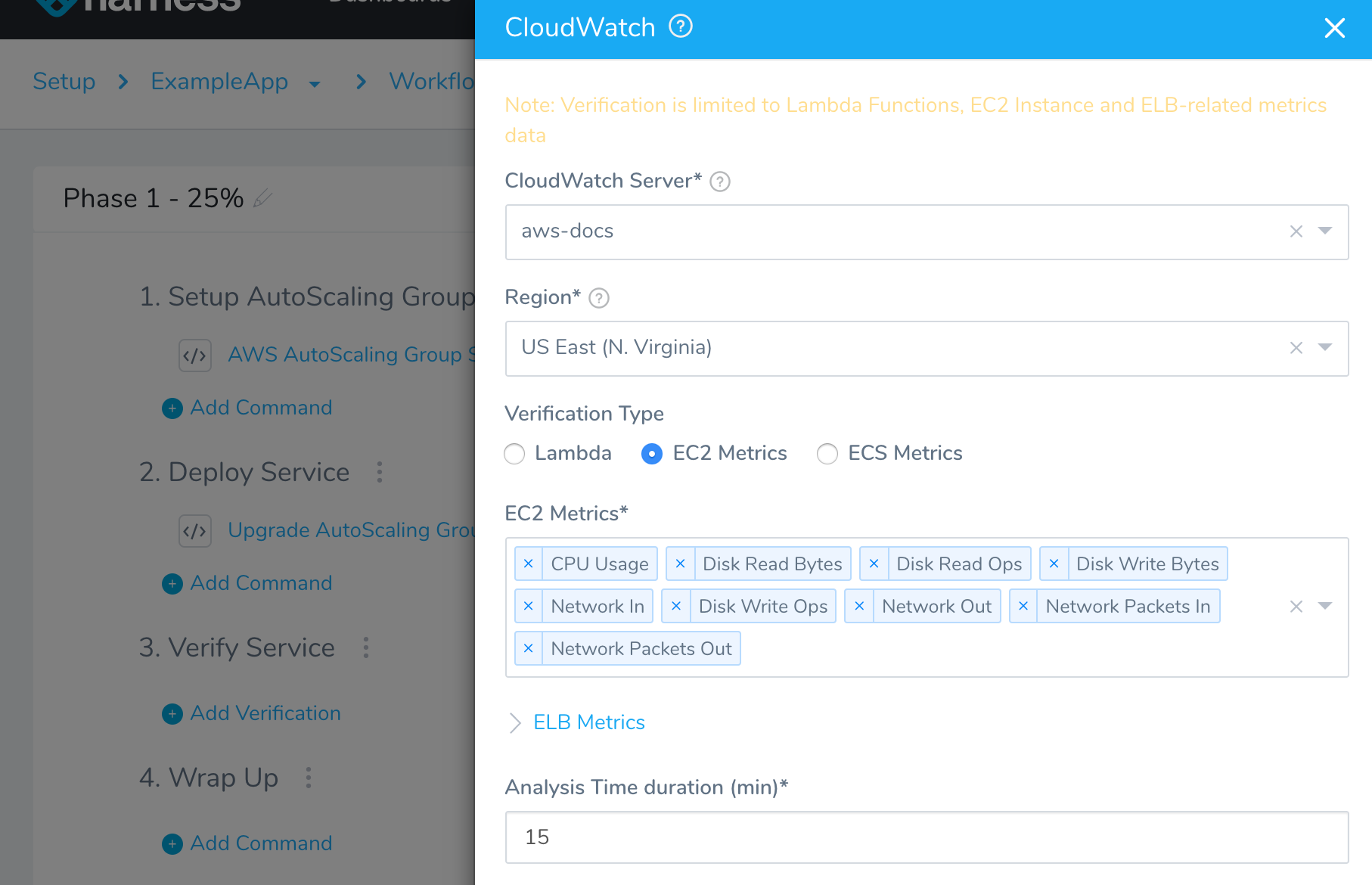Click the Disk Write Bytes metric label
Viewport: 1372px width, 885px height.
coord(1147,564)
